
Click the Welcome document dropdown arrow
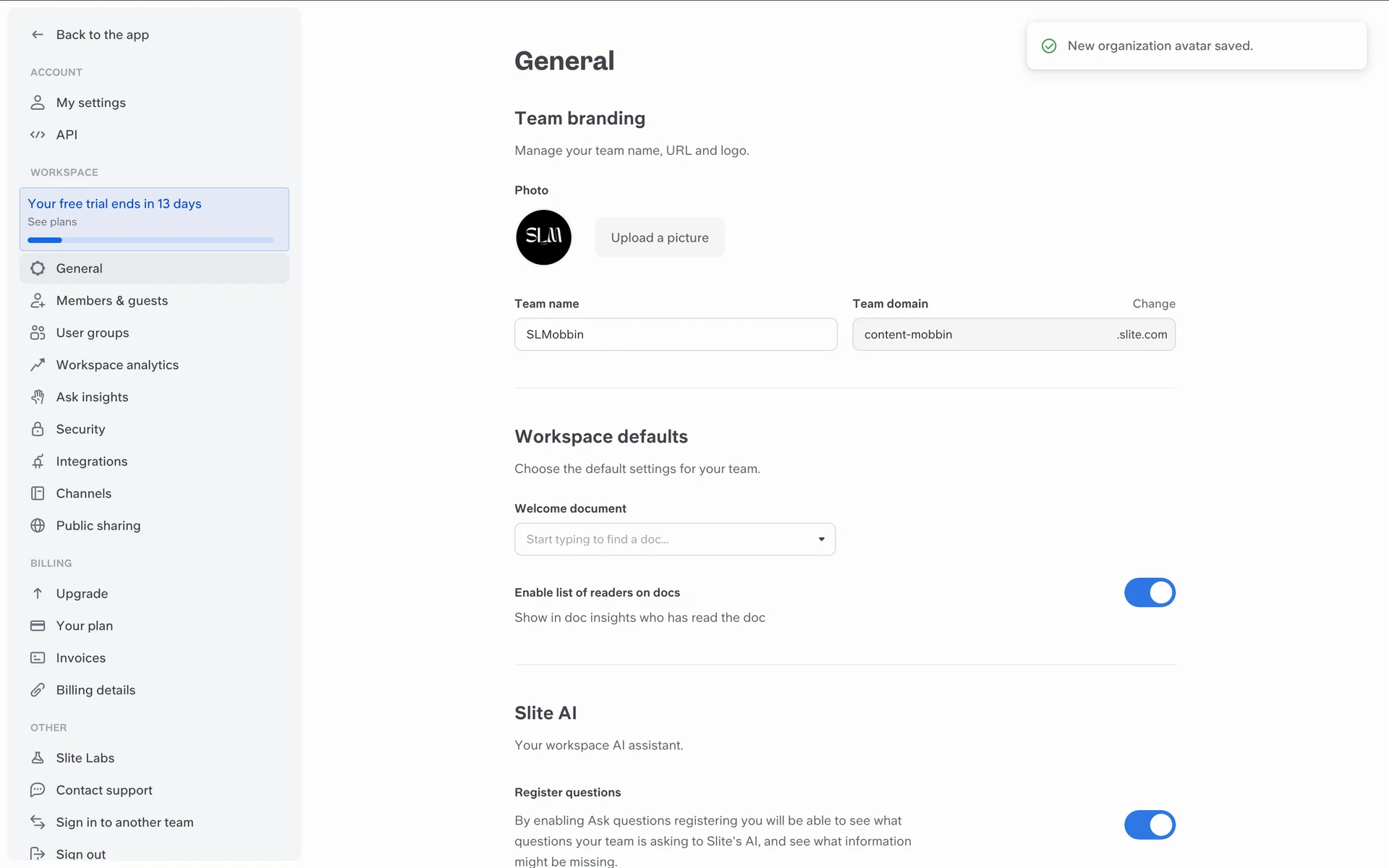[821, 540]
